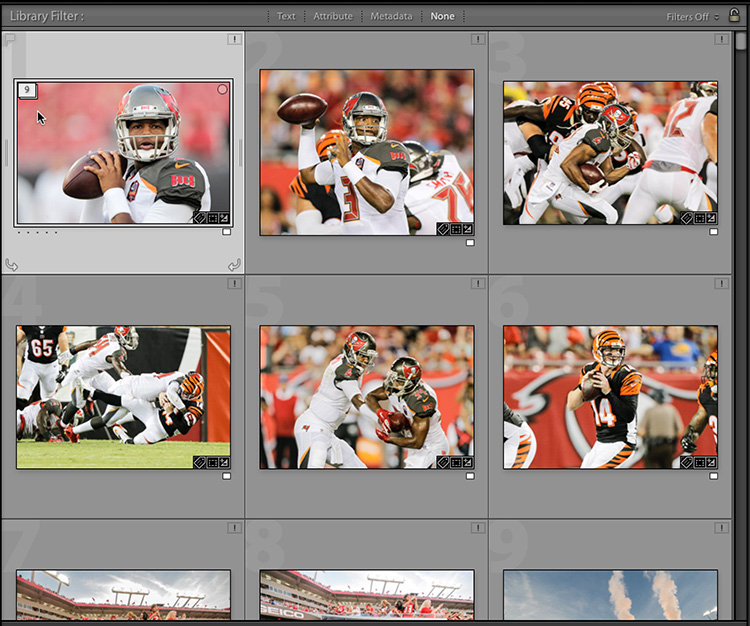Click crop badge on photo 6
The height and width of the screenshot is (626, 750).
pyautogui.click(x=699, y=462)
